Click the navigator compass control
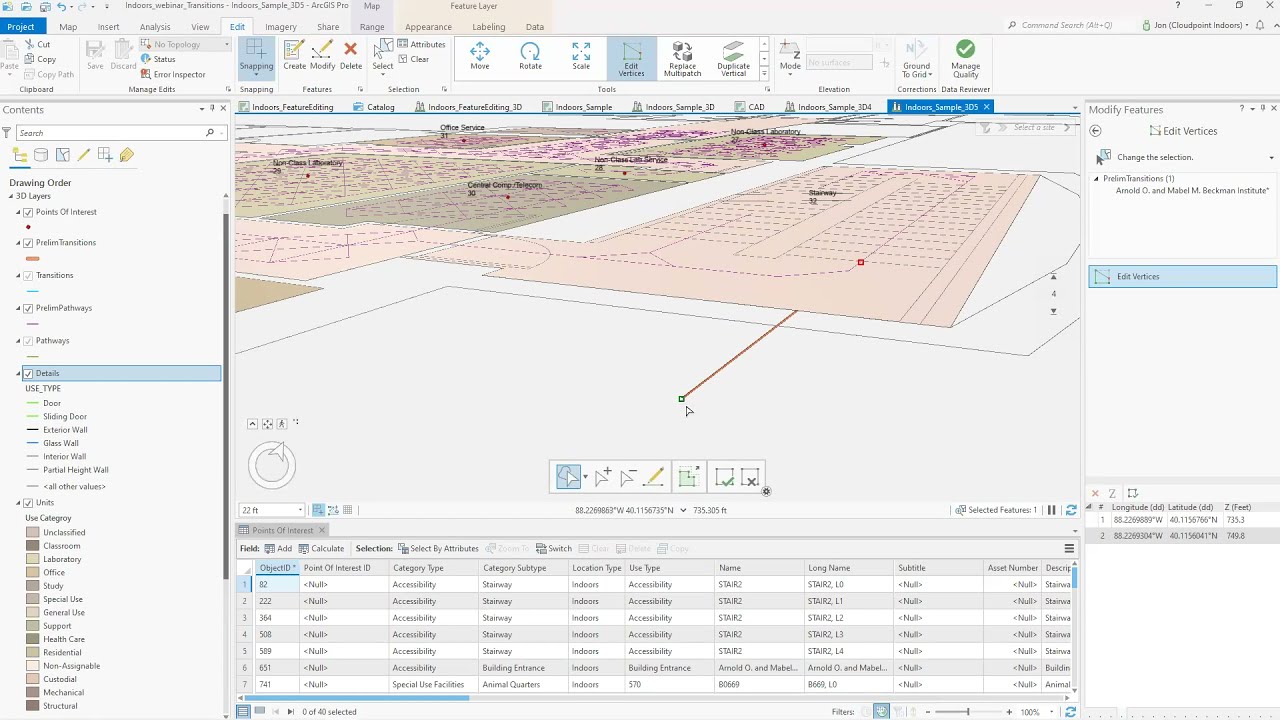1280x720 pixels. [x=272, y=465]
